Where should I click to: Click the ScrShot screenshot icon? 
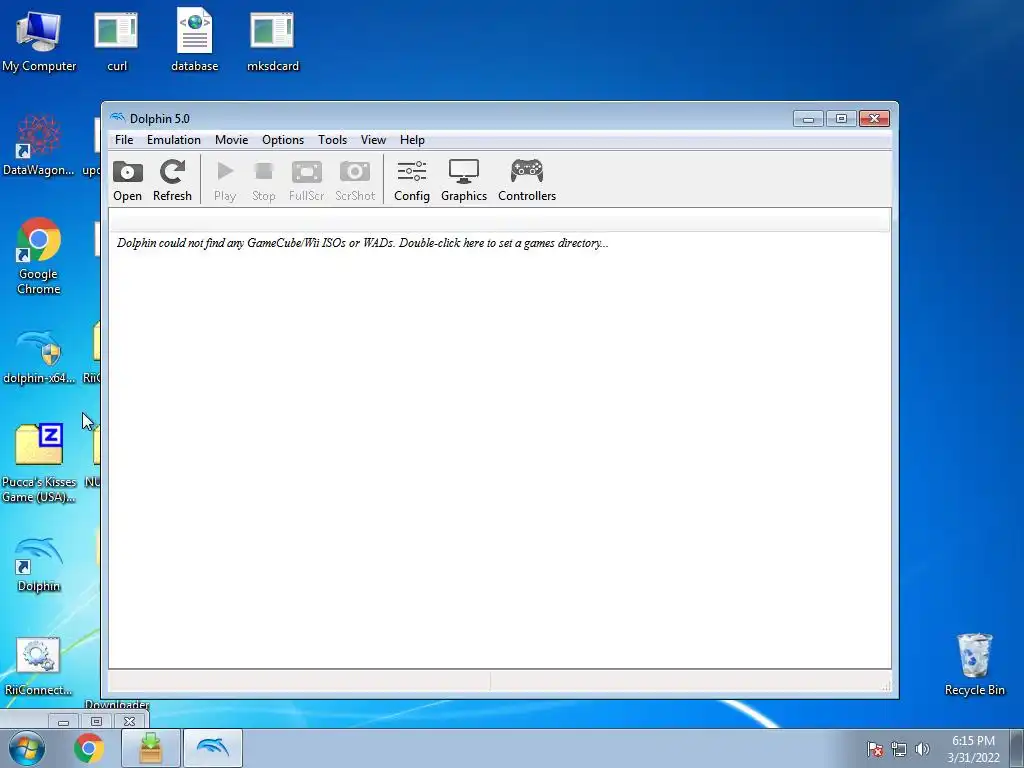pos(355,180)
